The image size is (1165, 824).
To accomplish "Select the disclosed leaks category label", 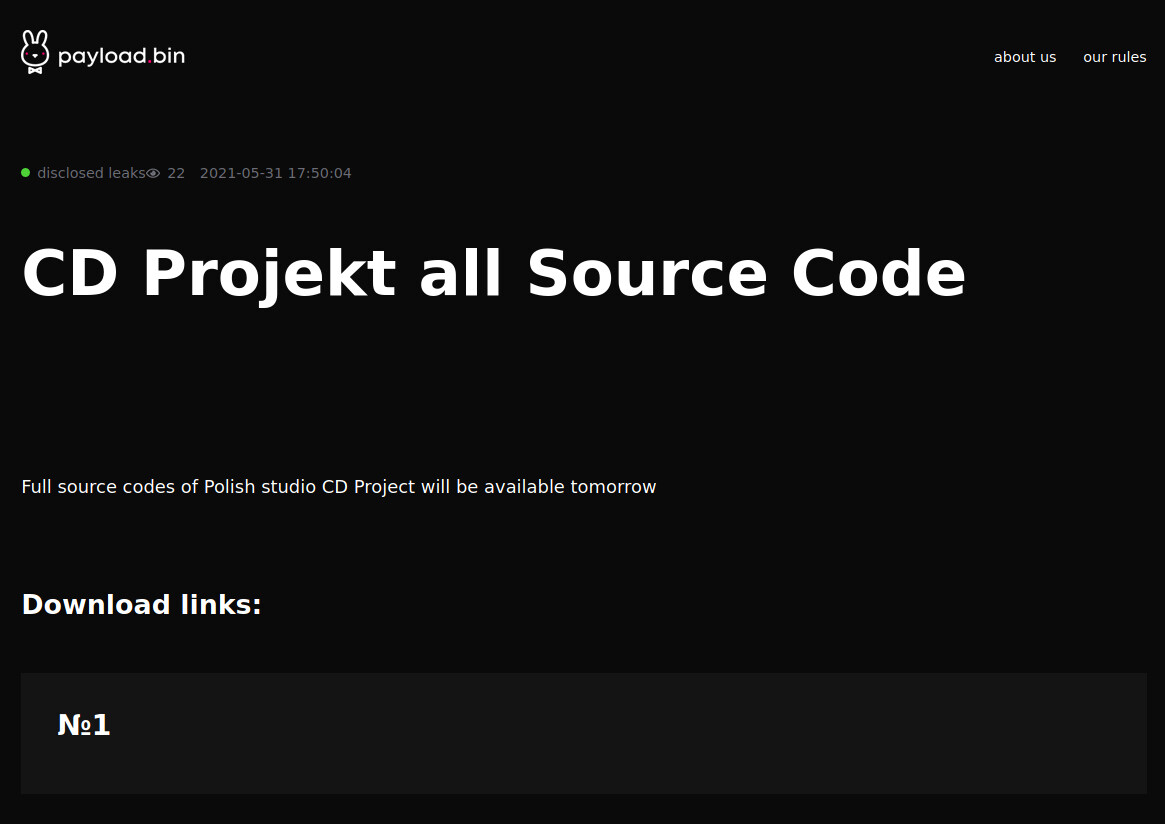I will [x=91, y=173].
